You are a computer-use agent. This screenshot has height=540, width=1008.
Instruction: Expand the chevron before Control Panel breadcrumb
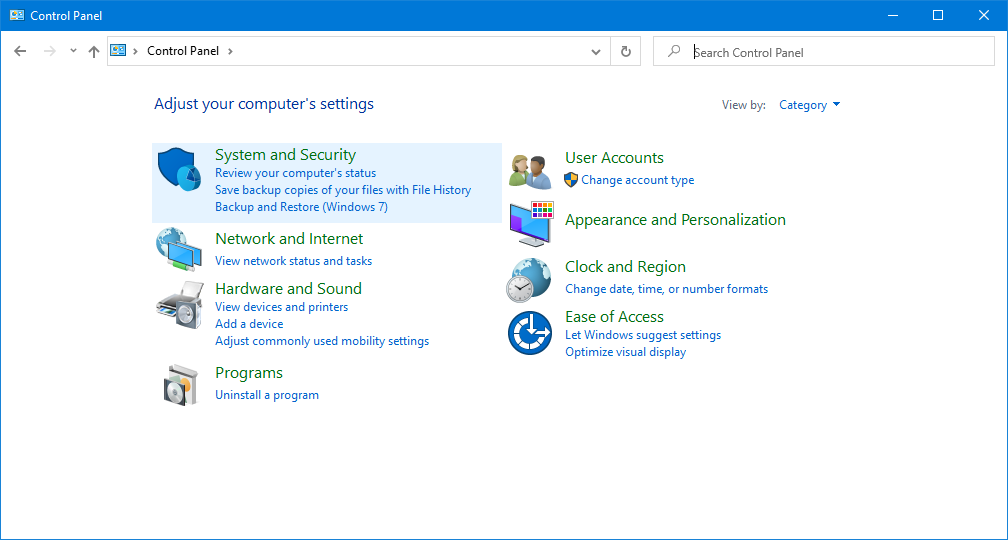click(x=136, y=51)
